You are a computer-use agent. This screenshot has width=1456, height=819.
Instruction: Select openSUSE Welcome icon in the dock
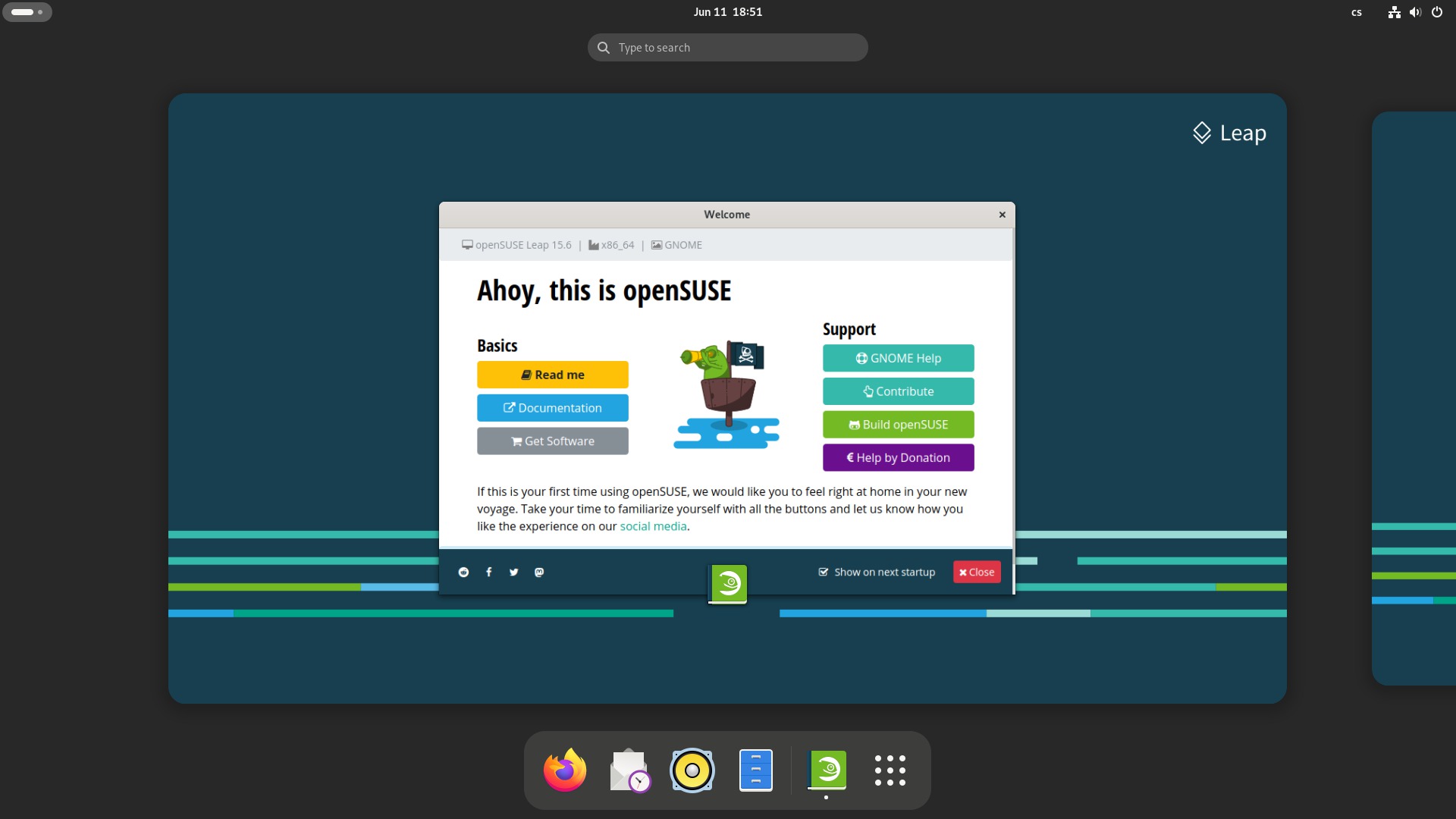tap(827, 770)
